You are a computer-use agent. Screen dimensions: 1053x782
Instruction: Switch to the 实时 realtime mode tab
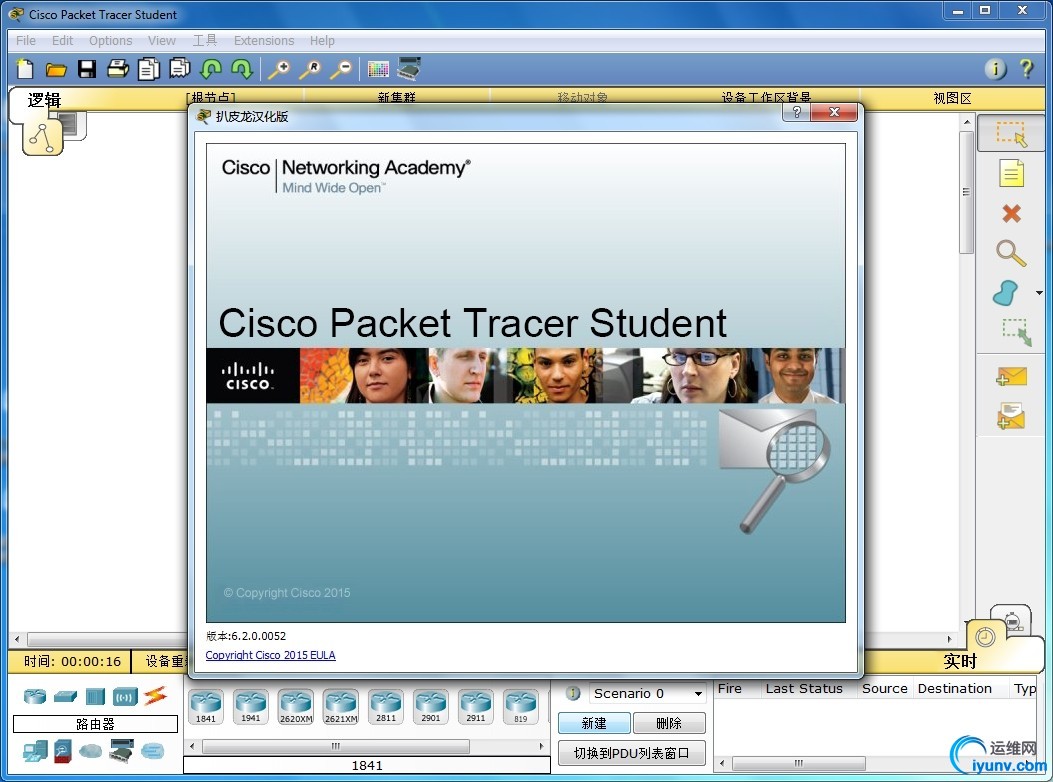[x=960, y=661]
